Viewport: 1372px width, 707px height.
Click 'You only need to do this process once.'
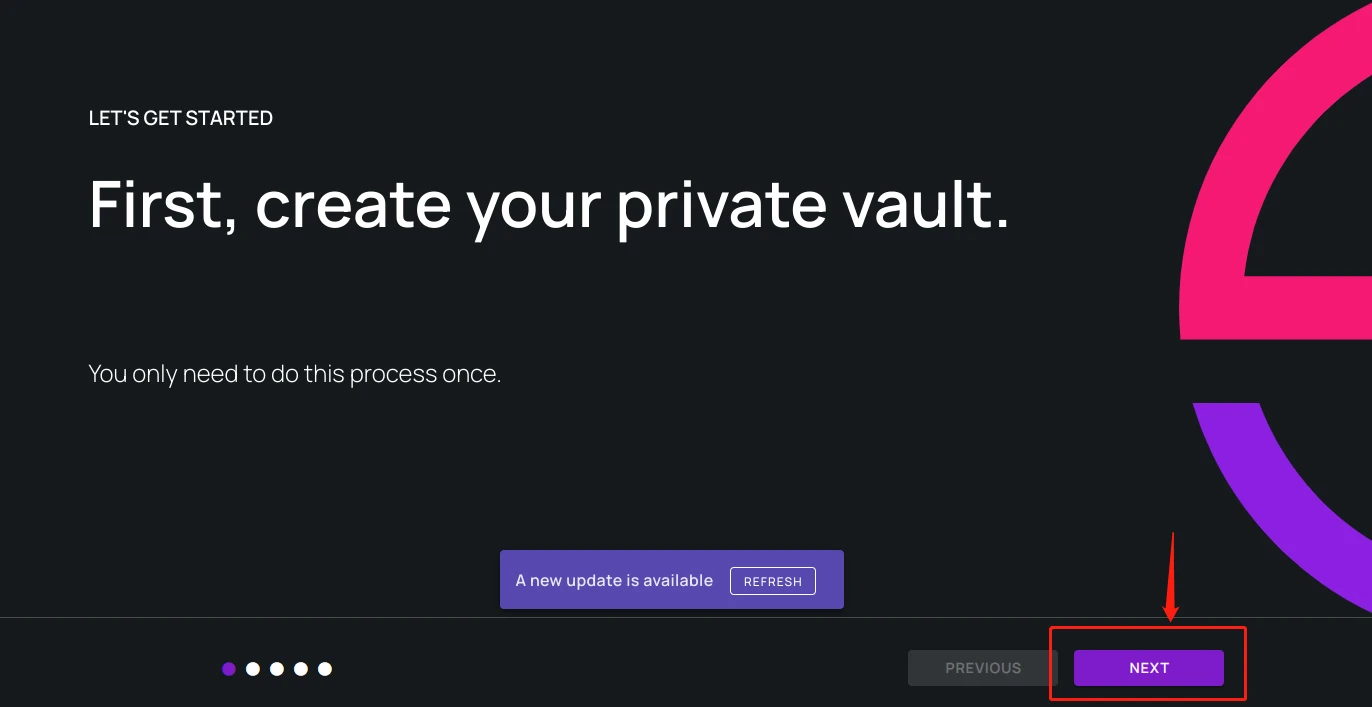[x=294, y=374]
